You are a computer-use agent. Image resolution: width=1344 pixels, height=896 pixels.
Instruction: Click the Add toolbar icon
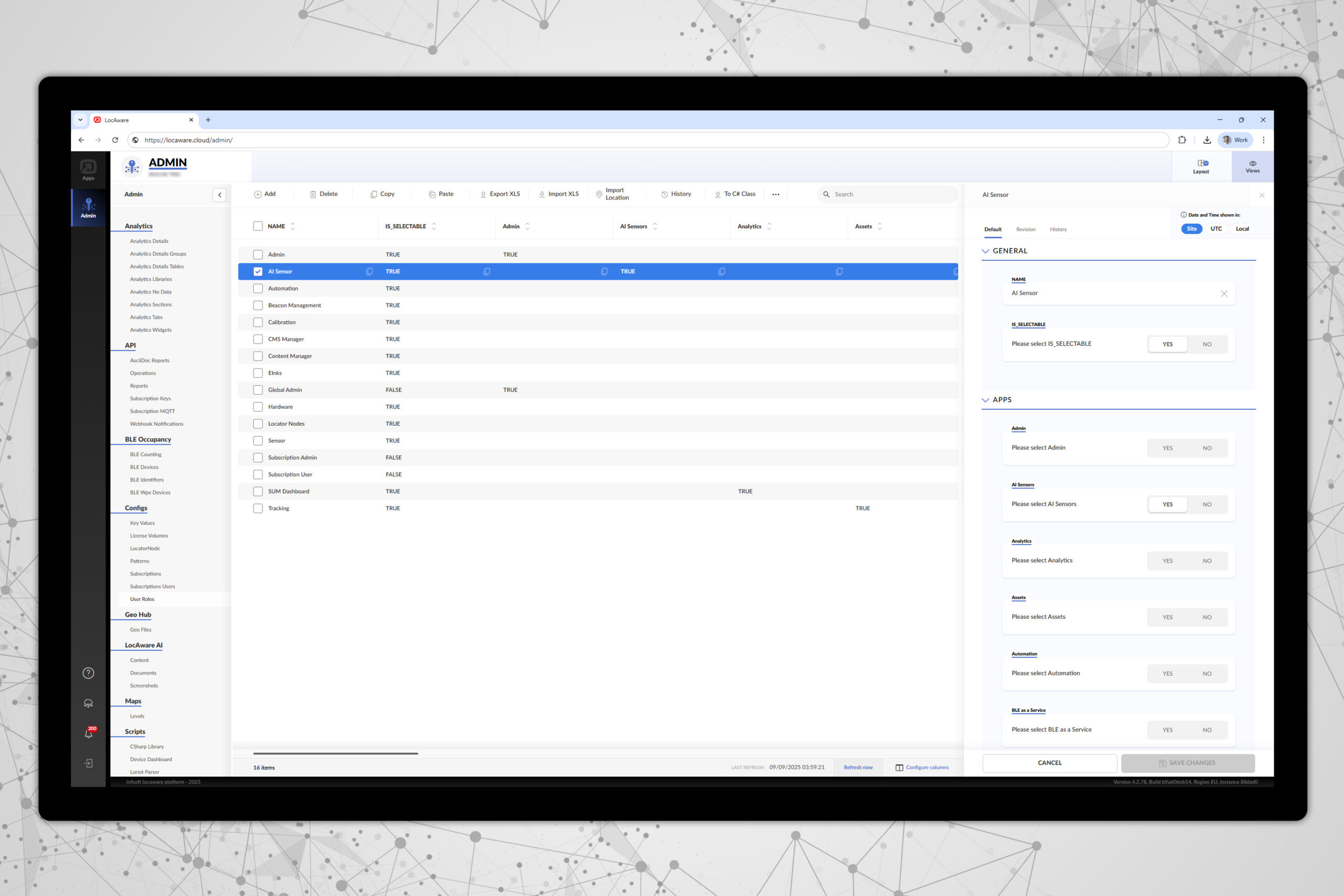coord(258,194)
